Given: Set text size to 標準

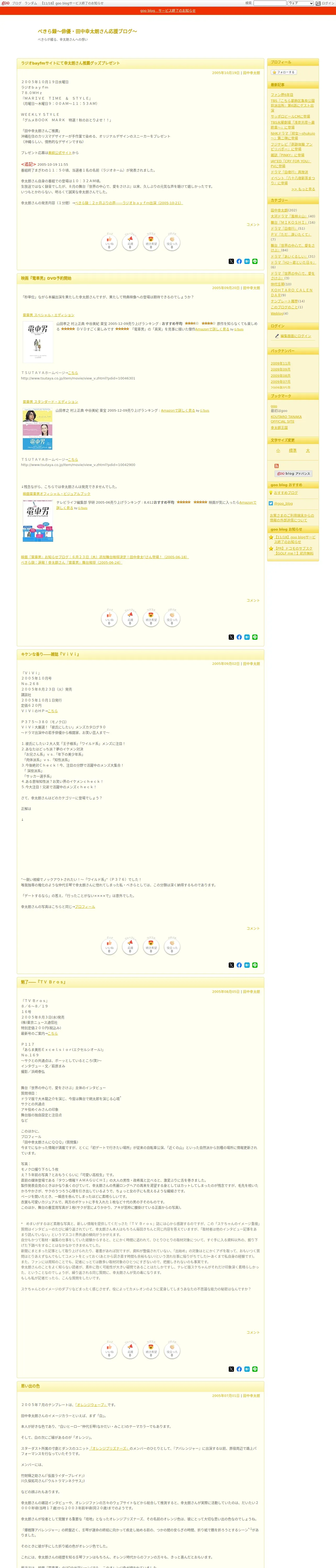Looking at the screenshot, I should pyautogui.click(x=293, y=451).
